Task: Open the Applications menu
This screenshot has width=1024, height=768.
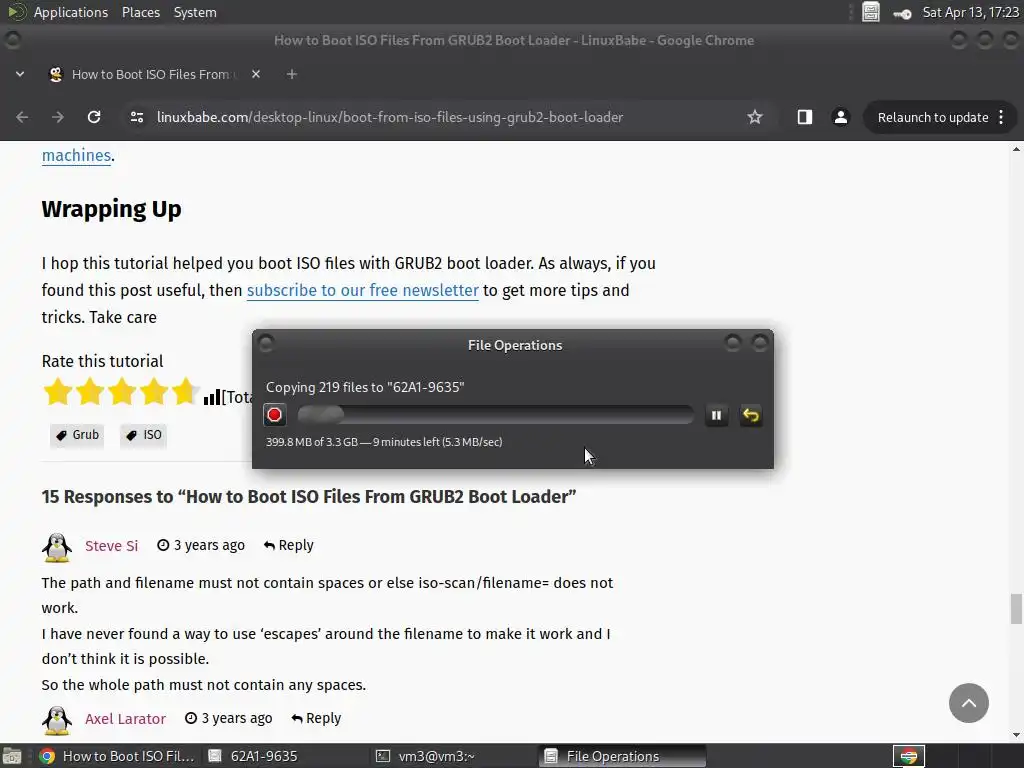Action: tap(71, 12)
